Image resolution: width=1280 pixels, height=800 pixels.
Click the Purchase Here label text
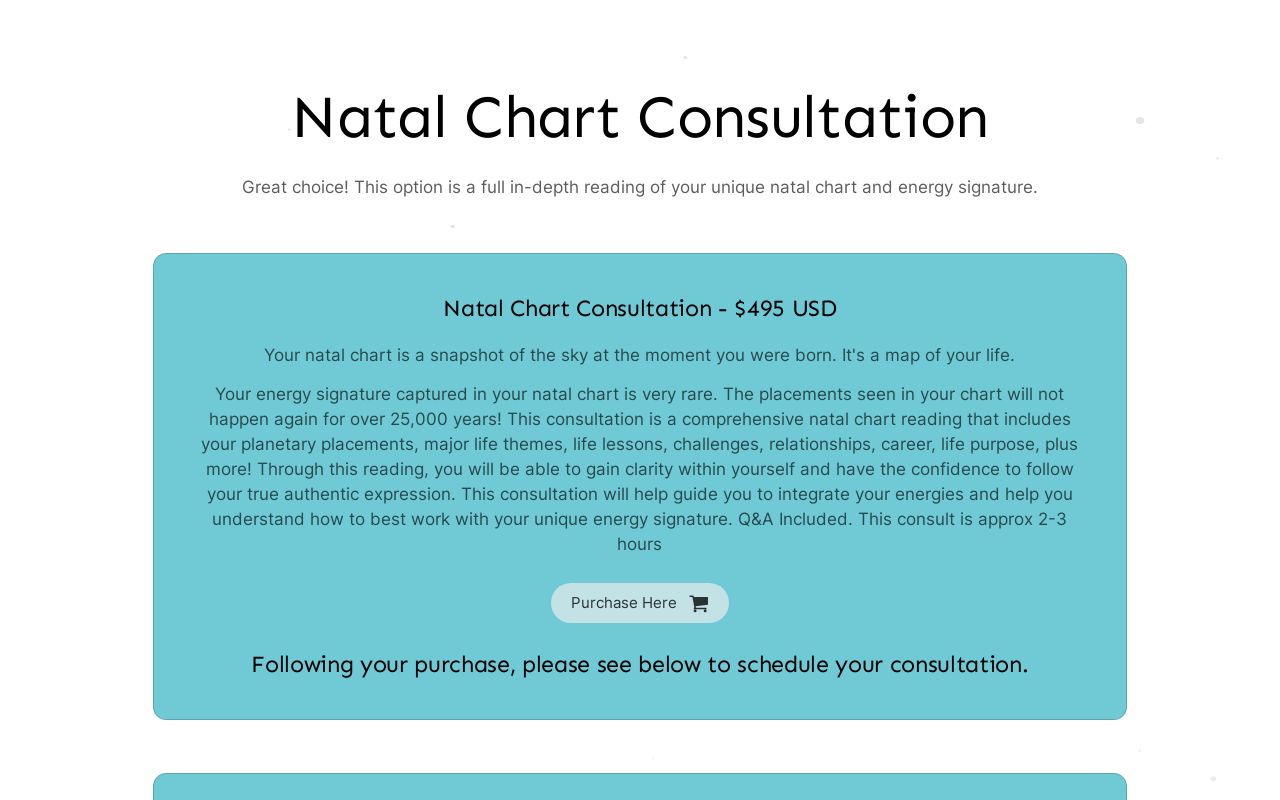pos(623,603)
